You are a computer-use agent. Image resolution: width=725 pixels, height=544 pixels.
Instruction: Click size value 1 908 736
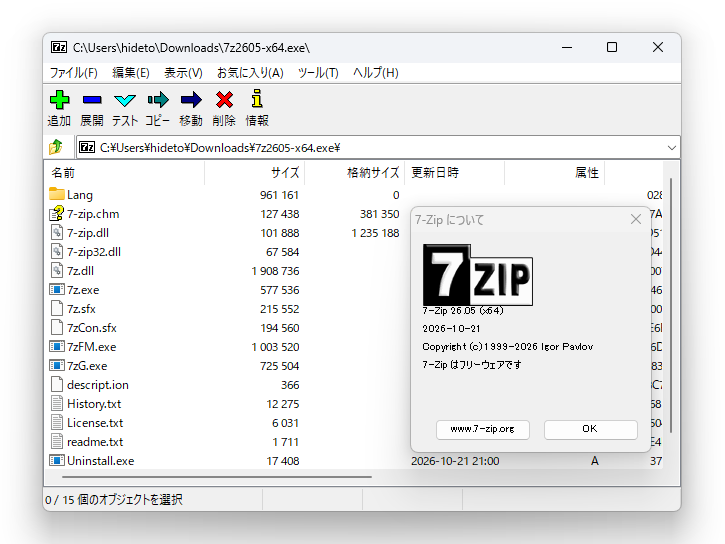(276, 271)
